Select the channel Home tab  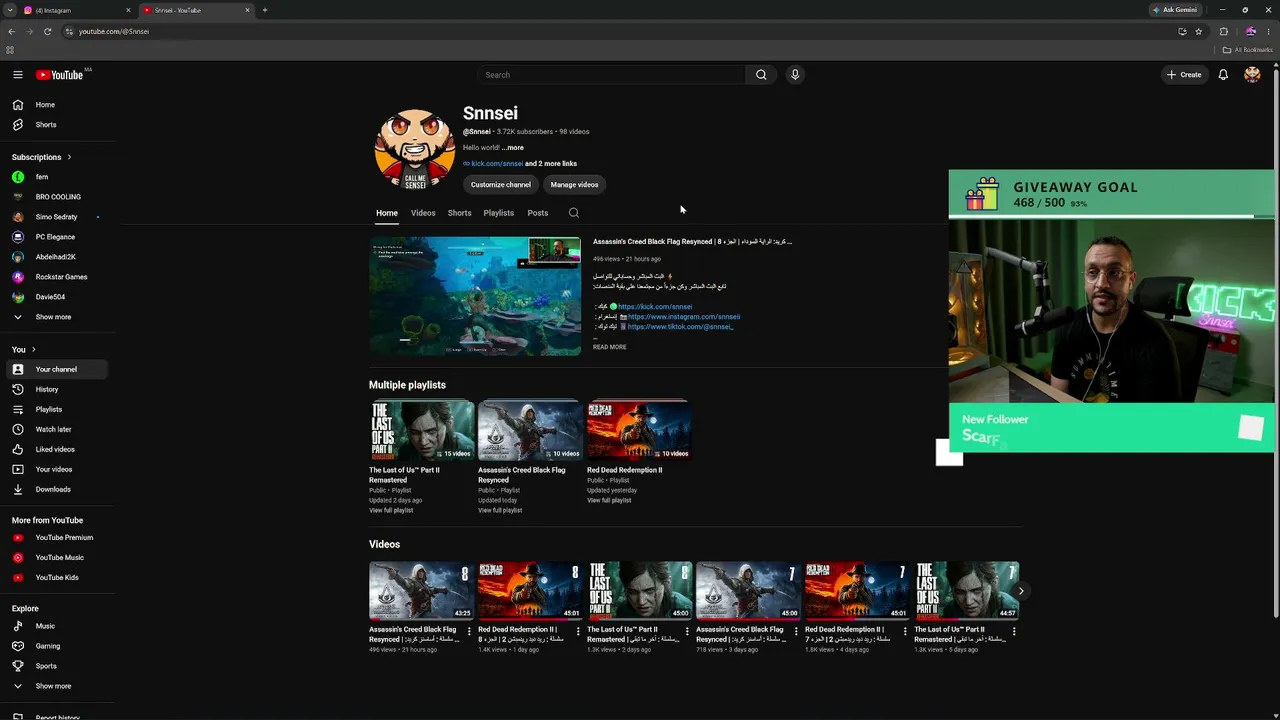[x=387, y=213]
